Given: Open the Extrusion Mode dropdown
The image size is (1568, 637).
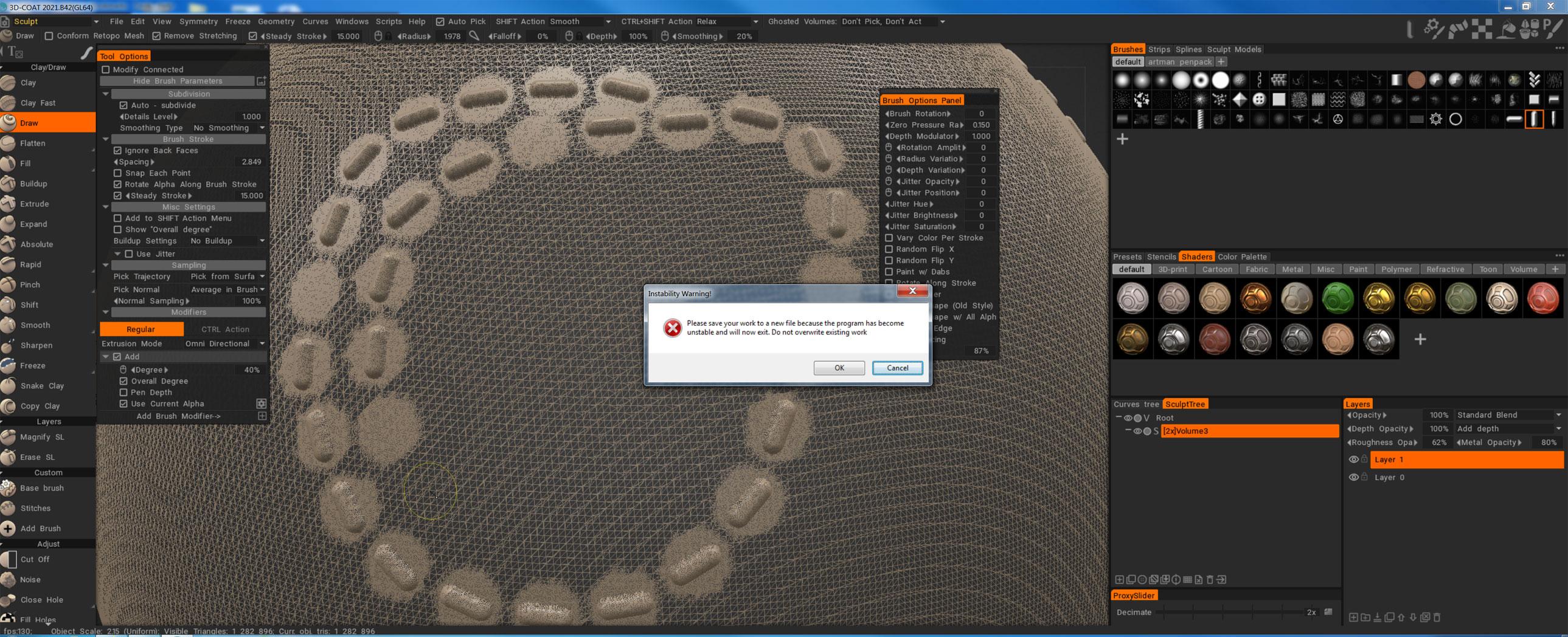Looking at the screenshot, I should tap(224, 344).
